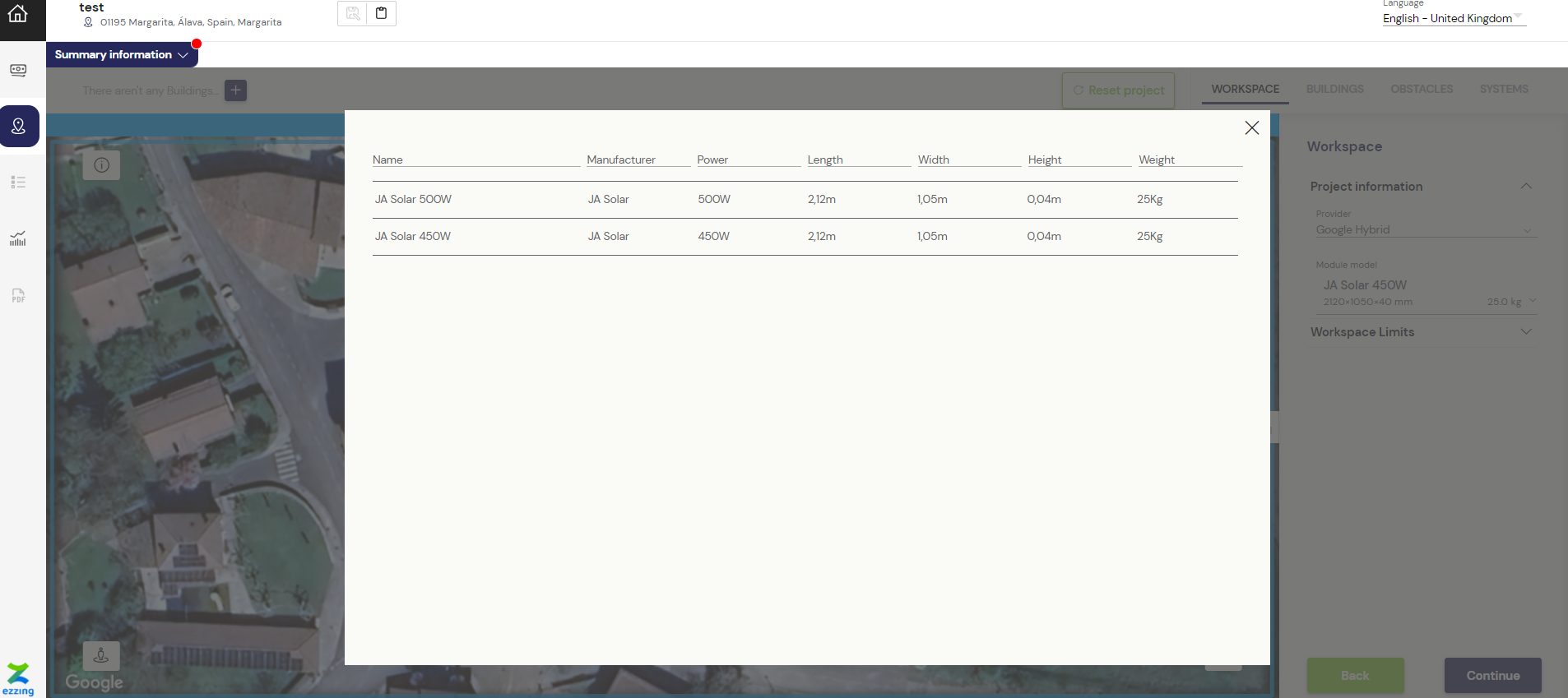This screenshot has width=1568, height=698.
Task: Click the map tool icon above the Google logo
Action: pyautogui.click(x=101, y=656)
